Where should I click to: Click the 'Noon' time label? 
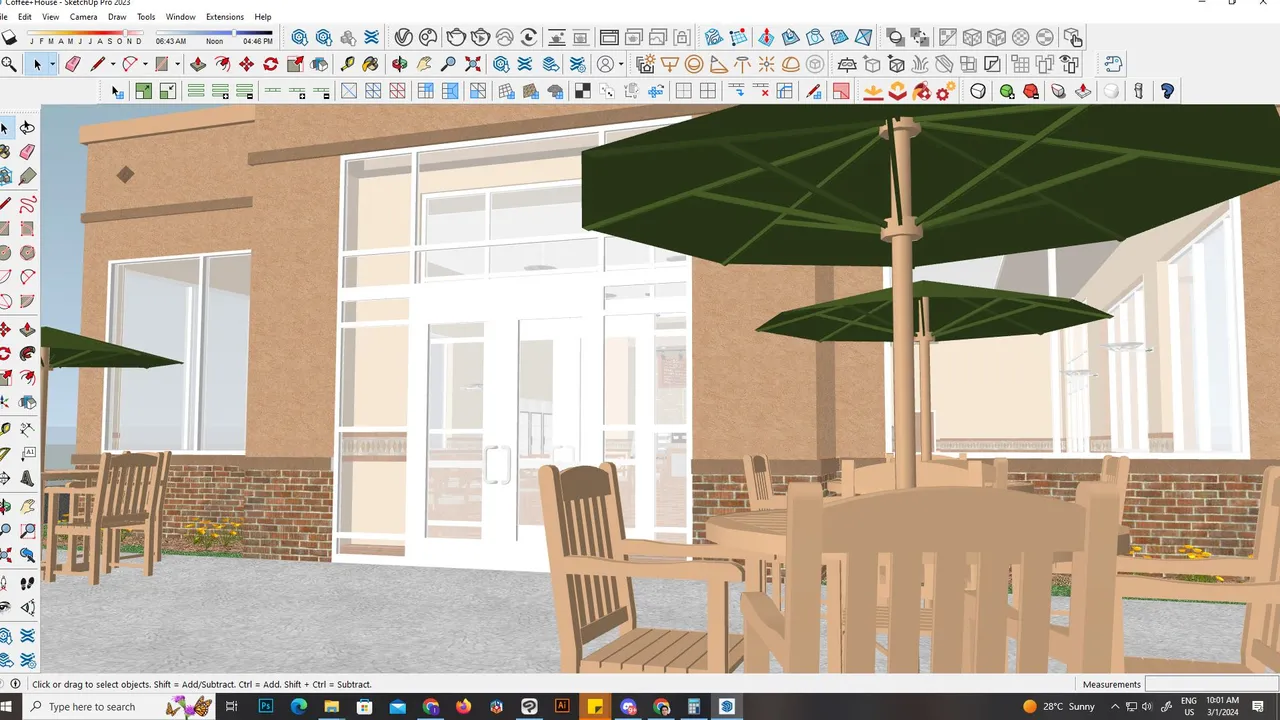click(214, 42)
